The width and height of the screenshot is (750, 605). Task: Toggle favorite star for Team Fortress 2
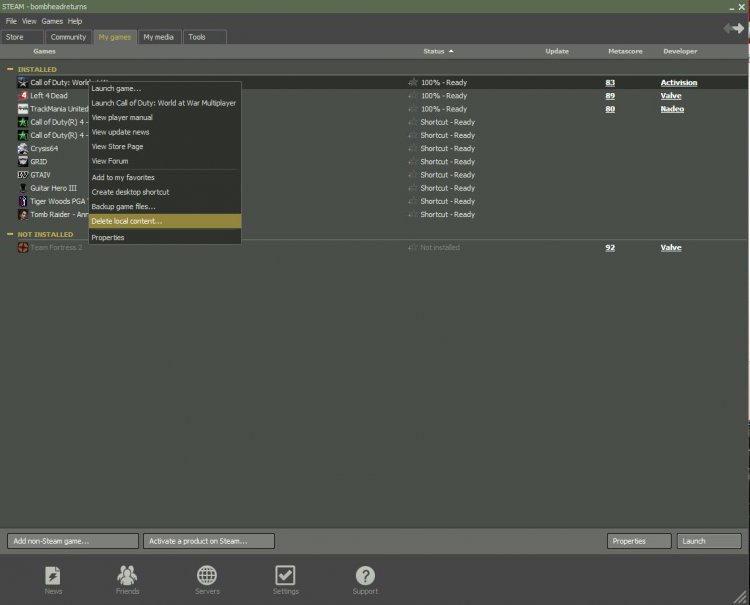pyautogui.click(x=413, y=248)
